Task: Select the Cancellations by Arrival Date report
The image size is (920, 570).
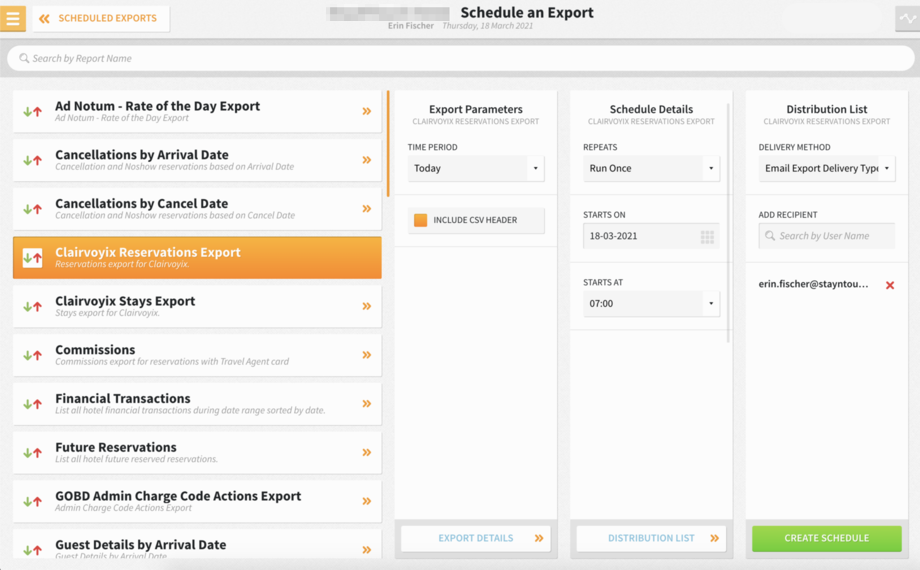Action: pos(197,160)
